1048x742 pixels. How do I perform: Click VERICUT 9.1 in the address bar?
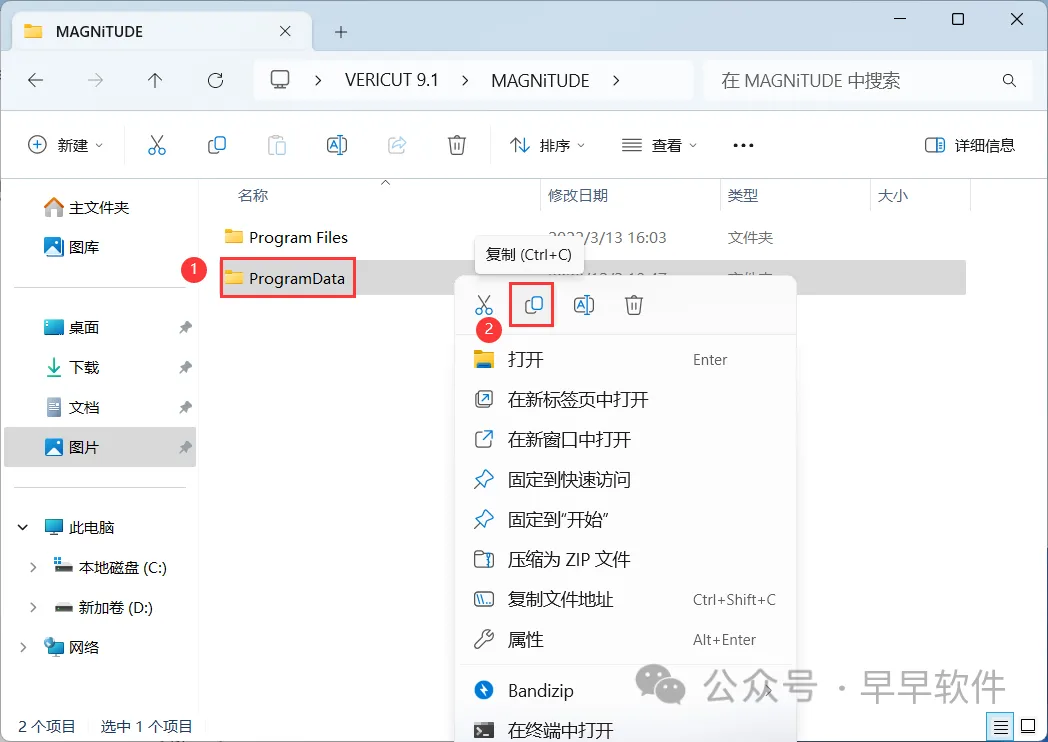(392, 81)
